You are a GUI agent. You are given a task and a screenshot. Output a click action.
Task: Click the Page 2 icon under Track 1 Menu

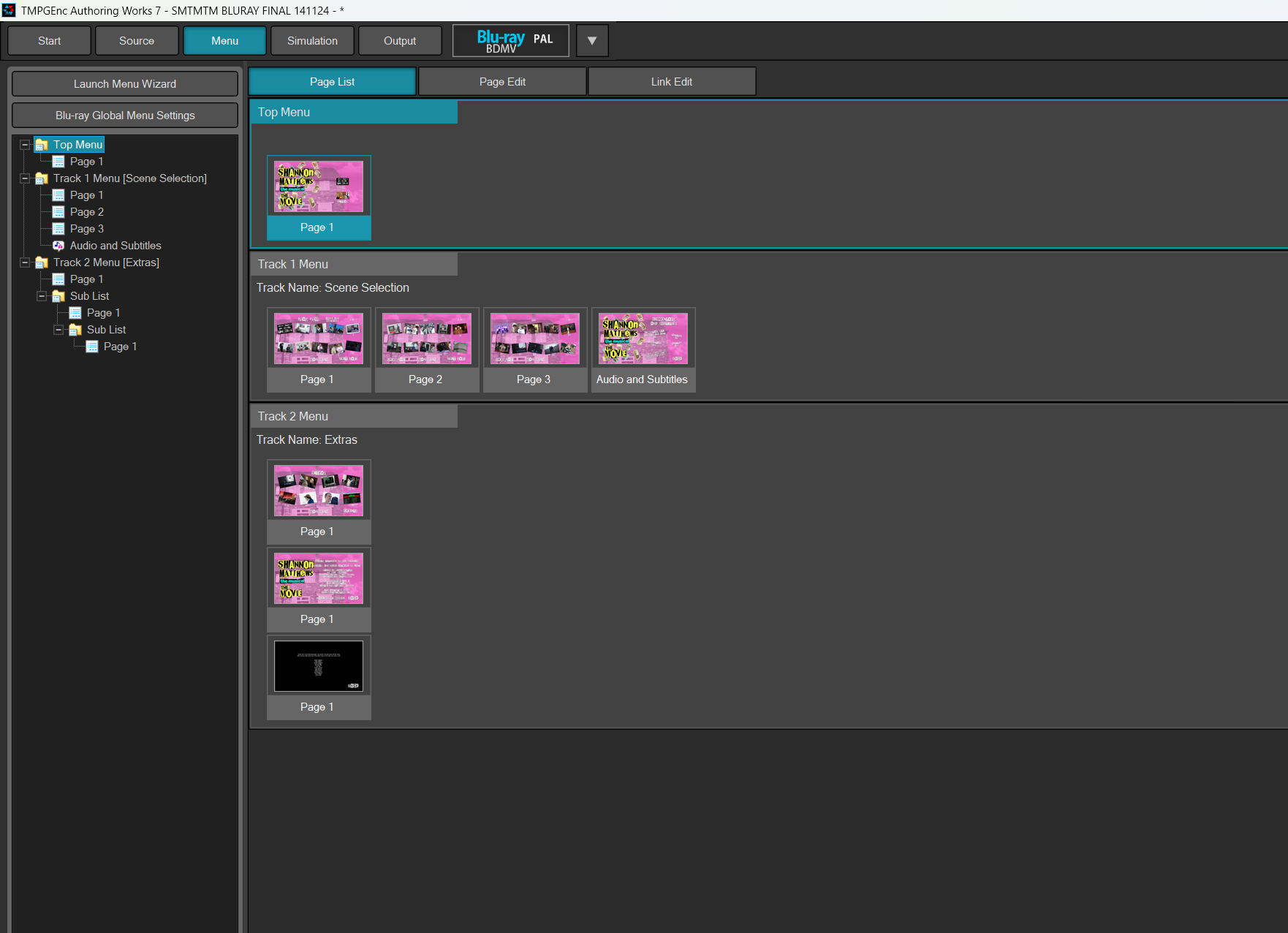[x=58, y=212]
